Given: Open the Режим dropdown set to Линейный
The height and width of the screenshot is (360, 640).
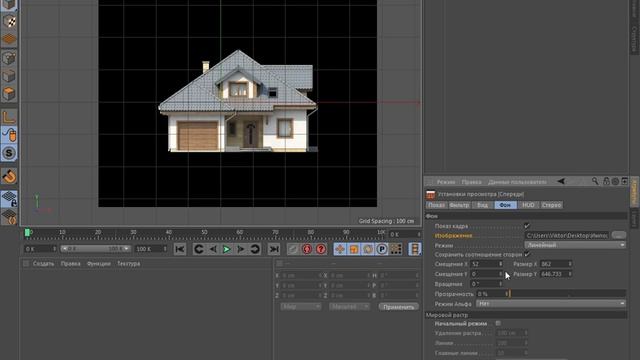Looking at the screenshot, I should click(575, 245).
